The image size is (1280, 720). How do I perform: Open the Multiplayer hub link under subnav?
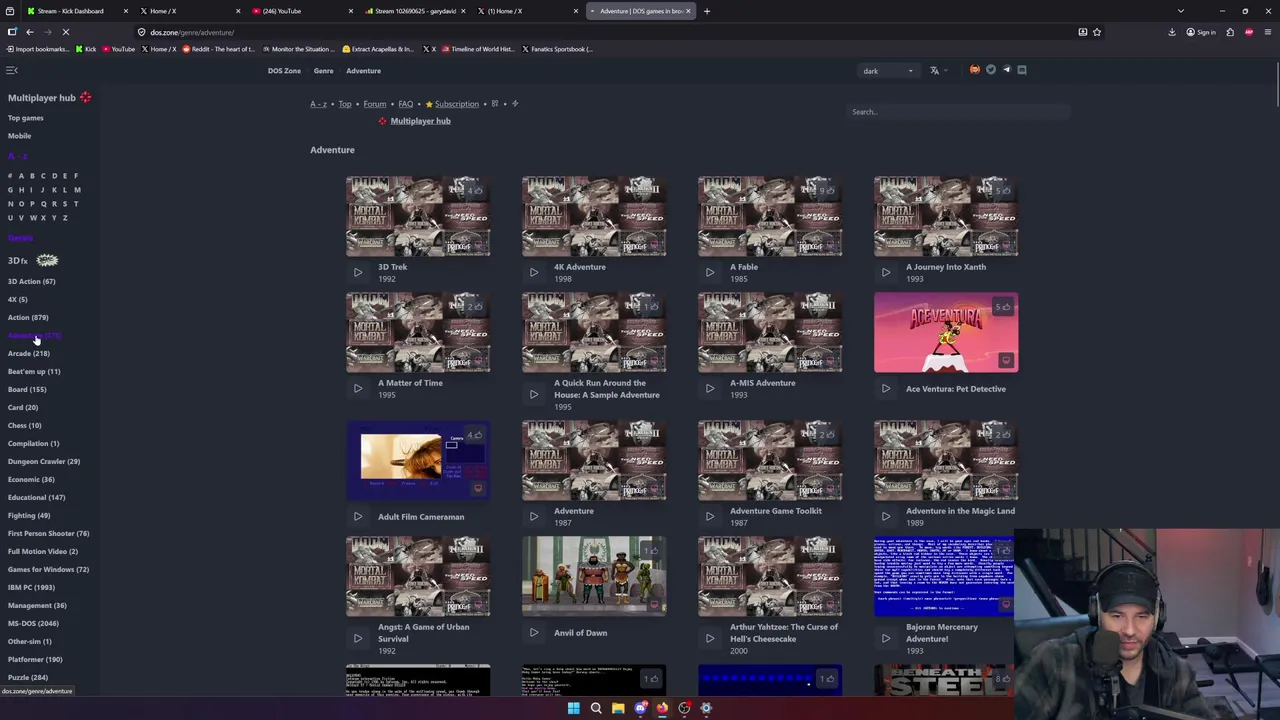coord(420,121)
